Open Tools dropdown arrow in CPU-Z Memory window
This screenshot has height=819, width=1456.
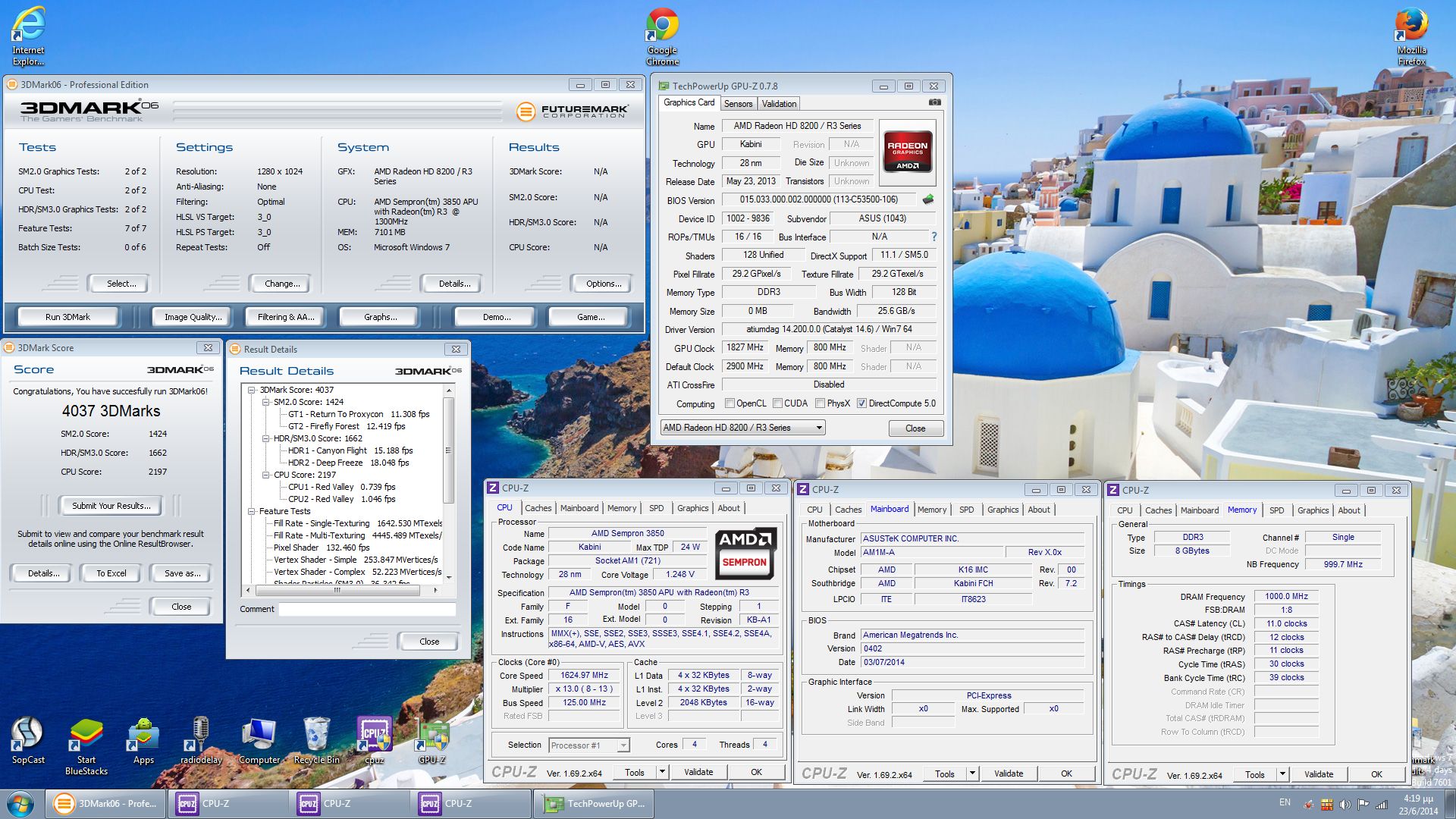coord(1282,774)
